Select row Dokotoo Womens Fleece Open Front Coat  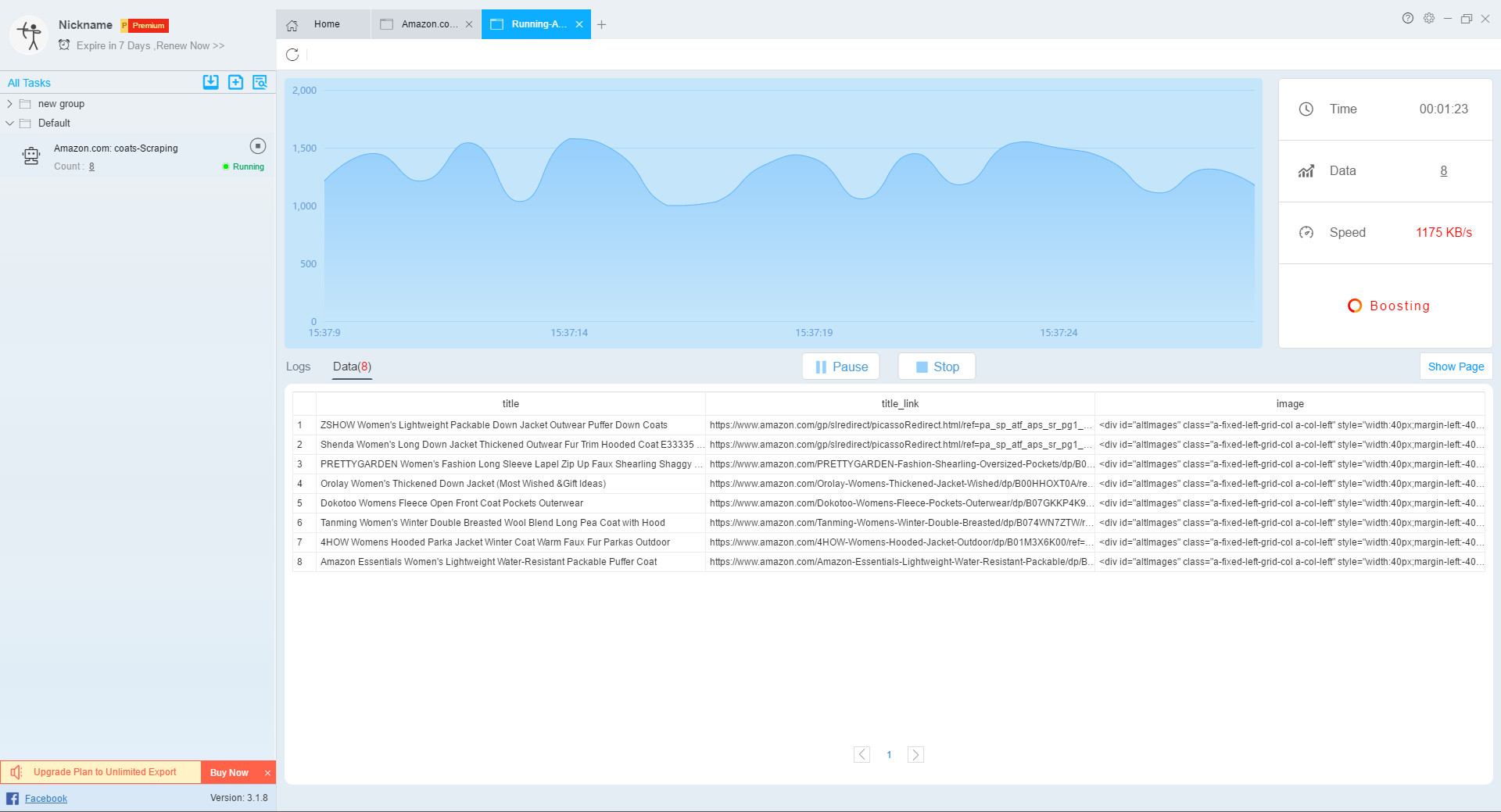click(x=888, y=503)
